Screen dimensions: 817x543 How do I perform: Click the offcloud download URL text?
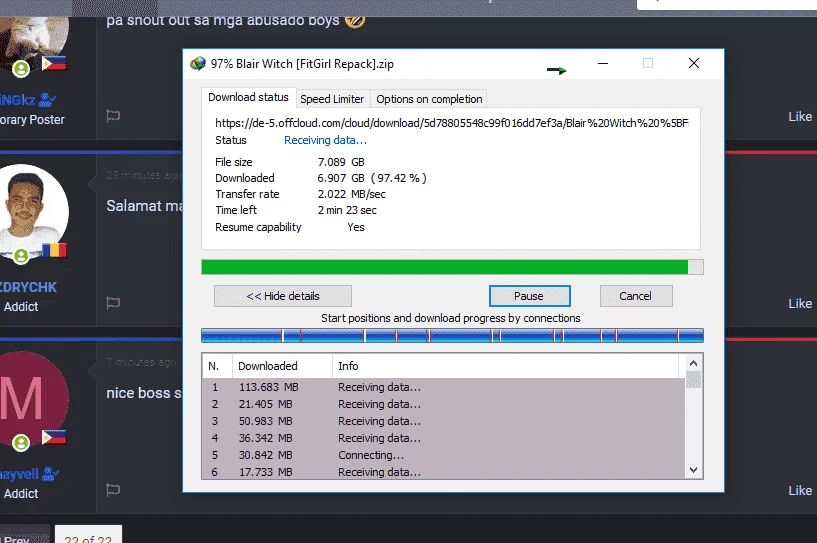(x=452, y=123)
